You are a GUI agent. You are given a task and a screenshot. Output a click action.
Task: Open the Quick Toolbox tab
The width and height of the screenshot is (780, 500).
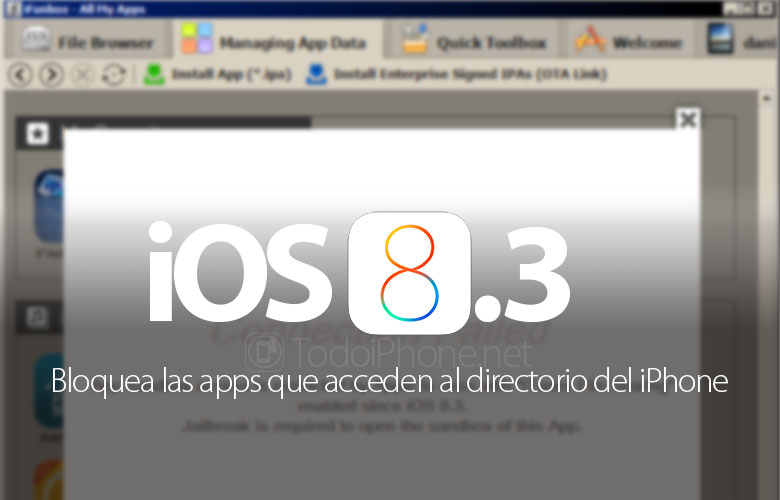coord(476,42)
